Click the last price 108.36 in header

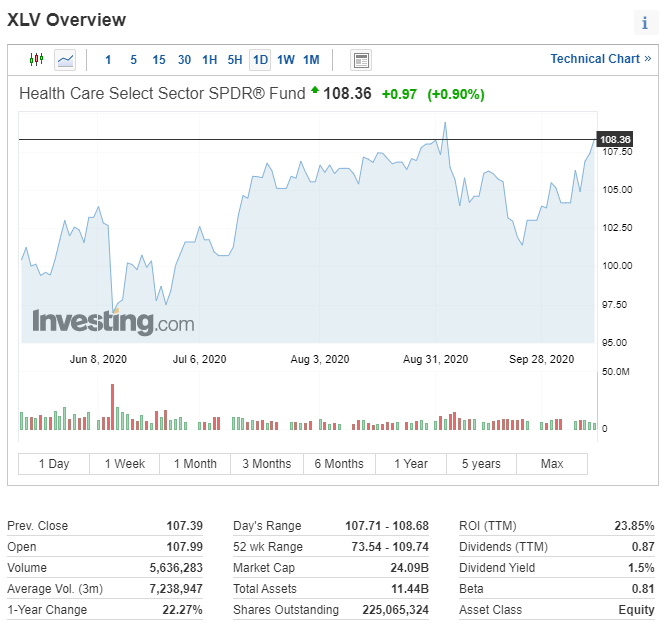click(x=347, y=94)
